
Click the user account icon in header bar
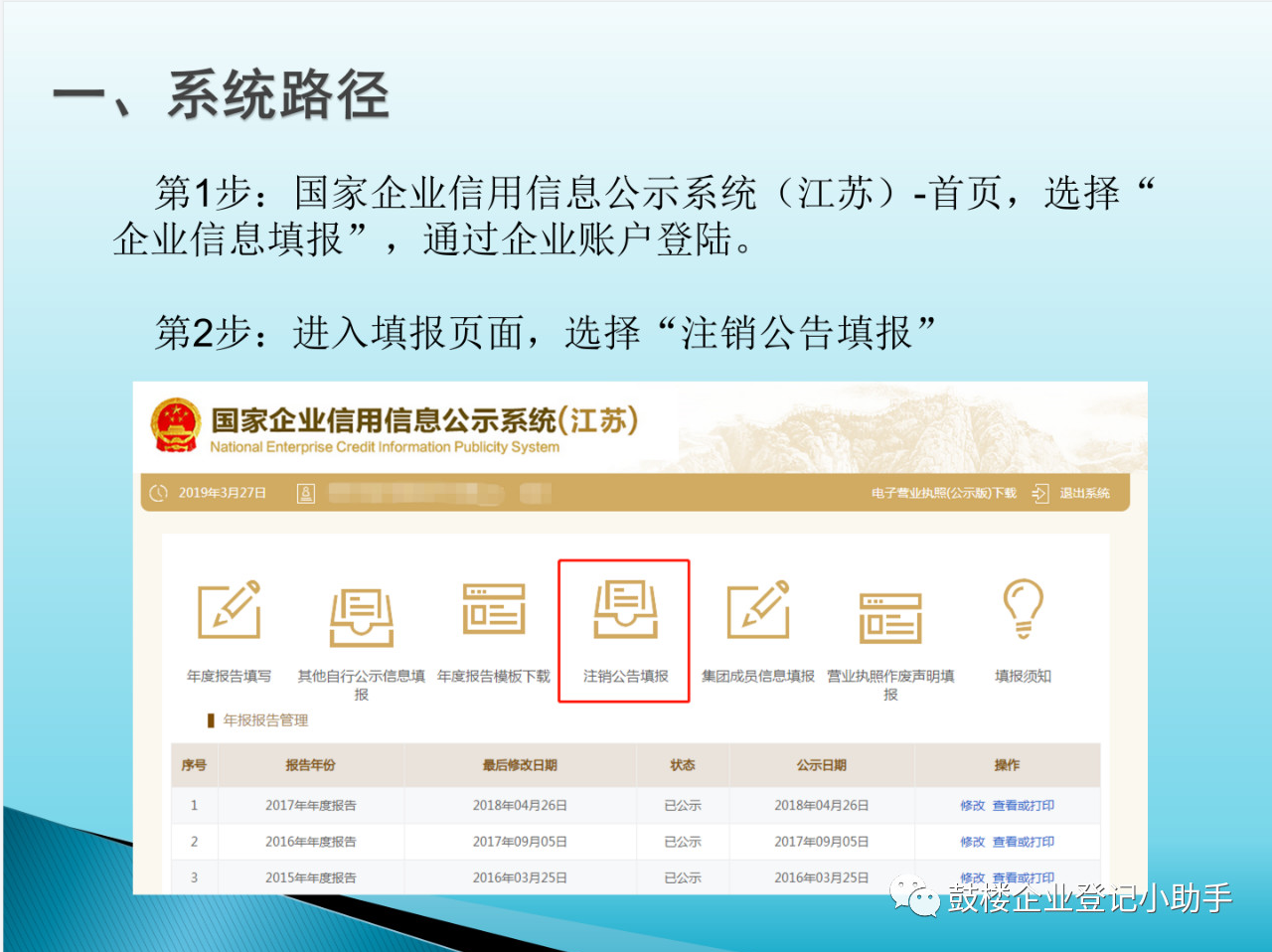pos(306,493)
